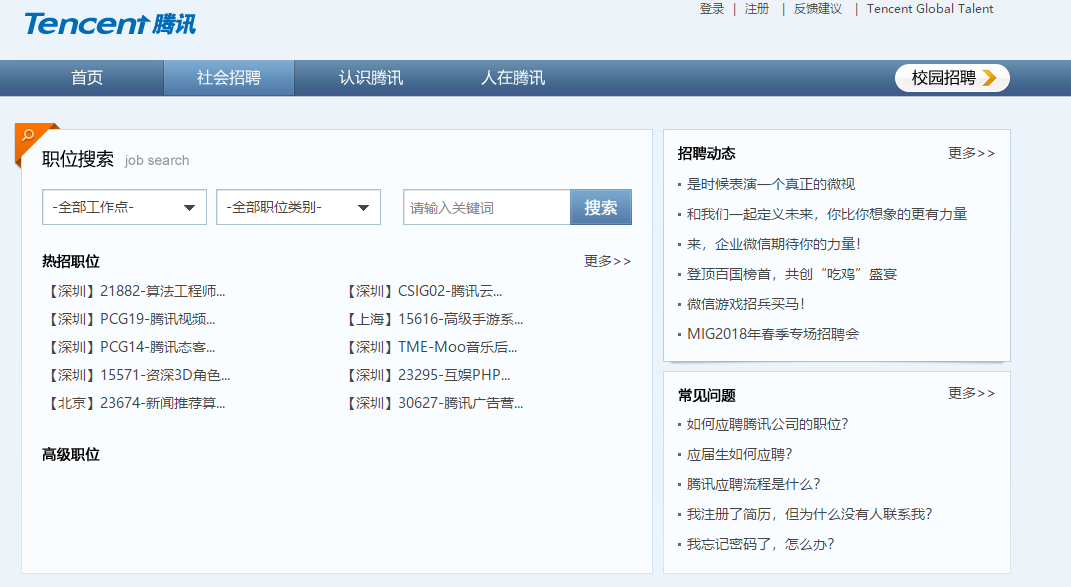Screen dimensions: 1071x587
Task: Click the 常见问题 panel heading
Action: (706, 395)
